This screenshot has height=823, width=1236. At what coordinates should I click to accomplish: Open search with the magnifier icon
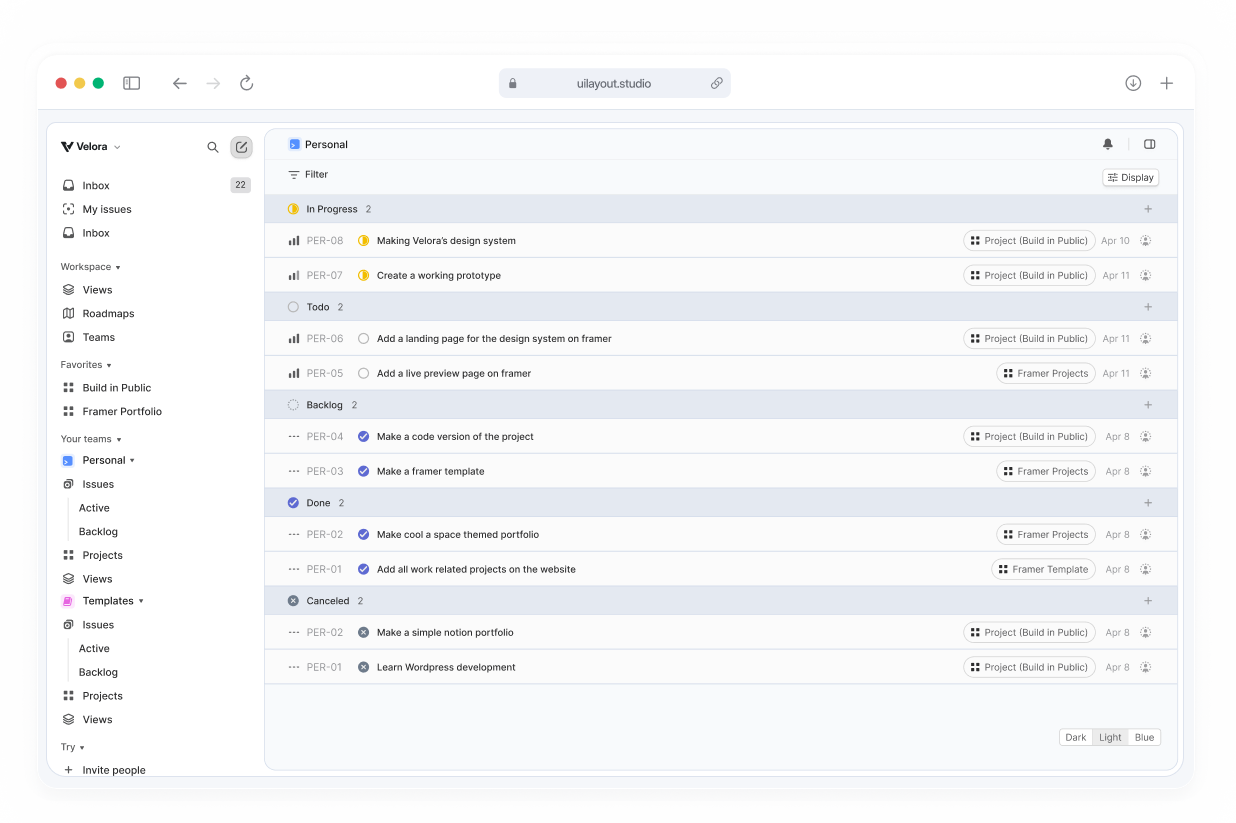[x=213, y=147]
